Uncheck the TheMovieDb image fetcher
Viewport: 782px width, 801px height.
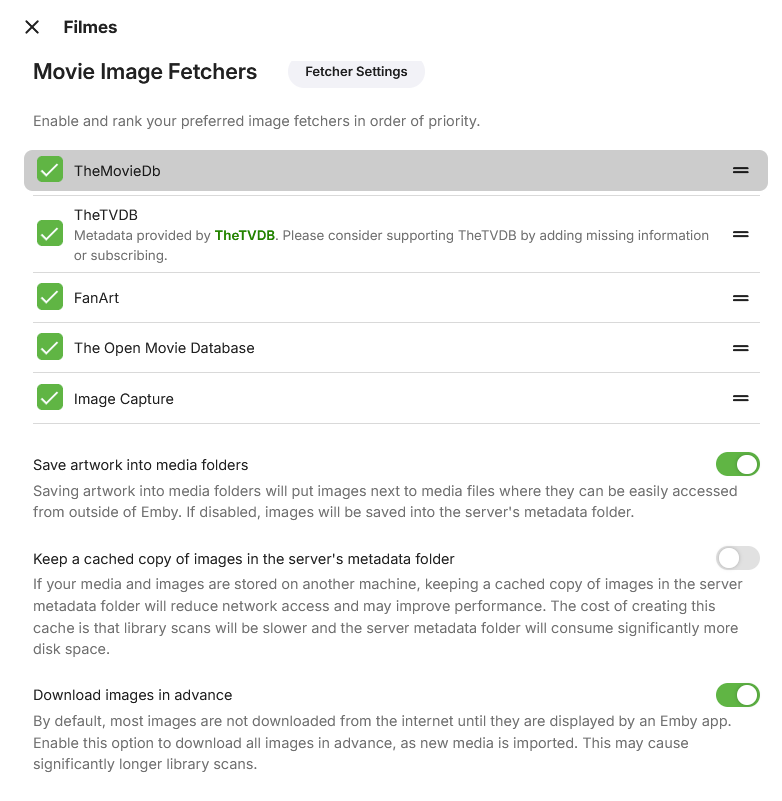click(x=50, y=170)
